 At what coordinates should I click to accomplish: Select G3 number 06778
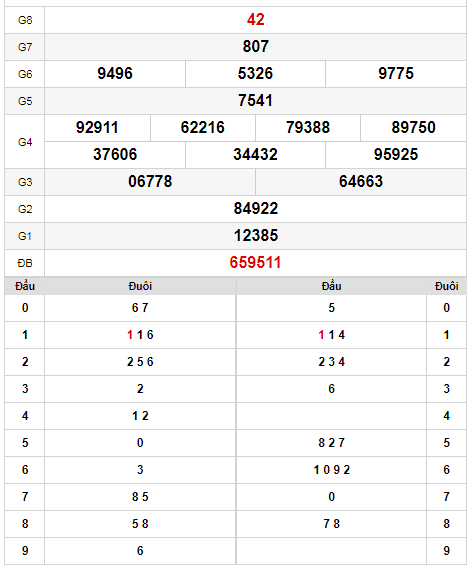[x=150, y=182]
